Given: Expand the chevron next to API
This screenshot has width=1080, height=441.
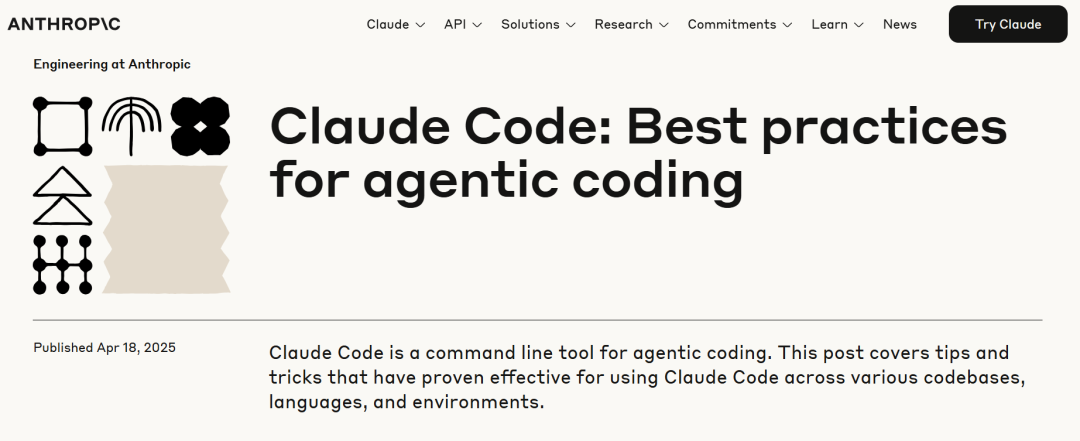Looking at the screenshot, I should pos(477,25).
